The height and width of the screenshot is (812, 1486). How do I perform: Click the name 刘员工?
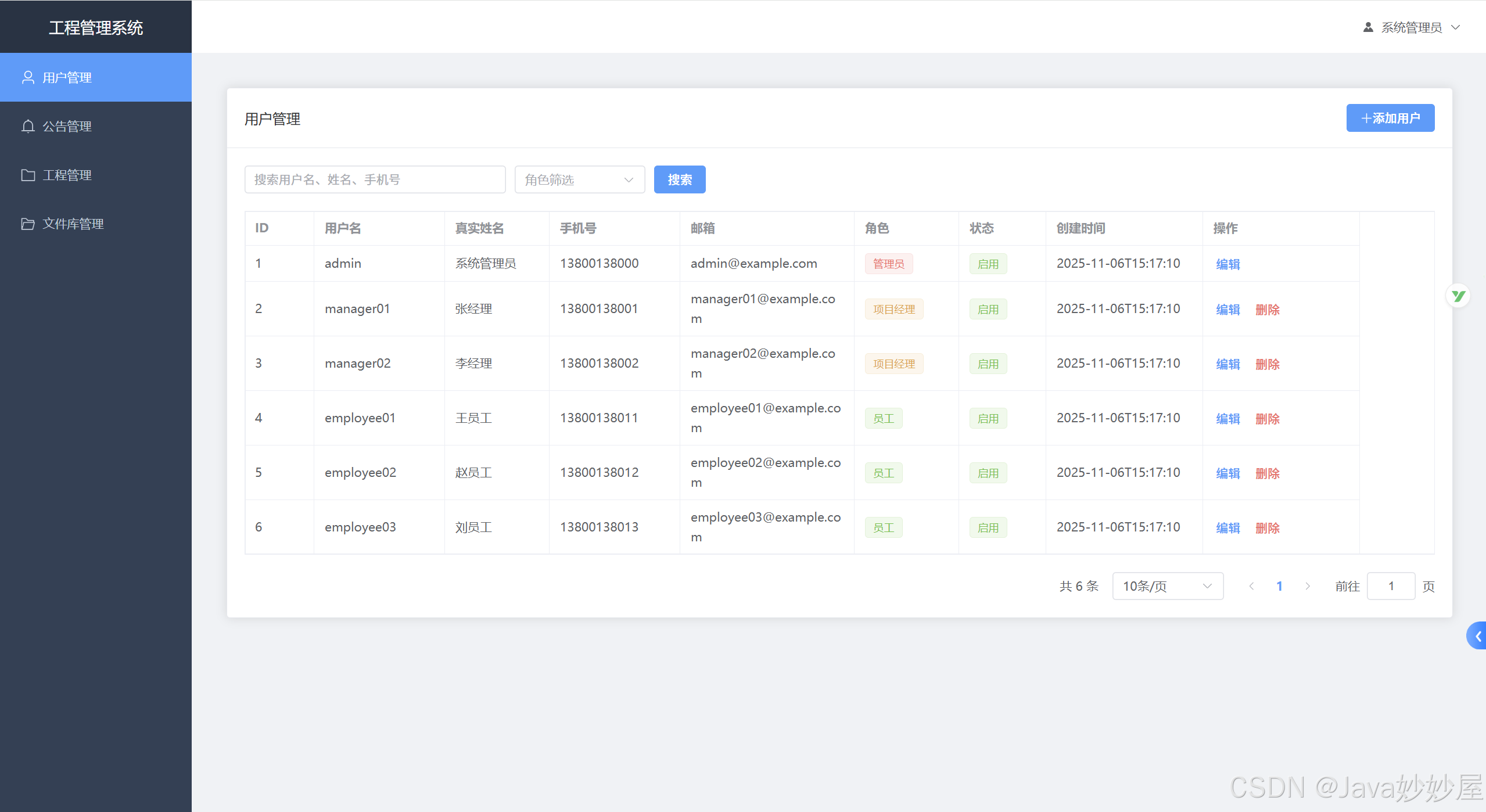(x=473, y=527)
